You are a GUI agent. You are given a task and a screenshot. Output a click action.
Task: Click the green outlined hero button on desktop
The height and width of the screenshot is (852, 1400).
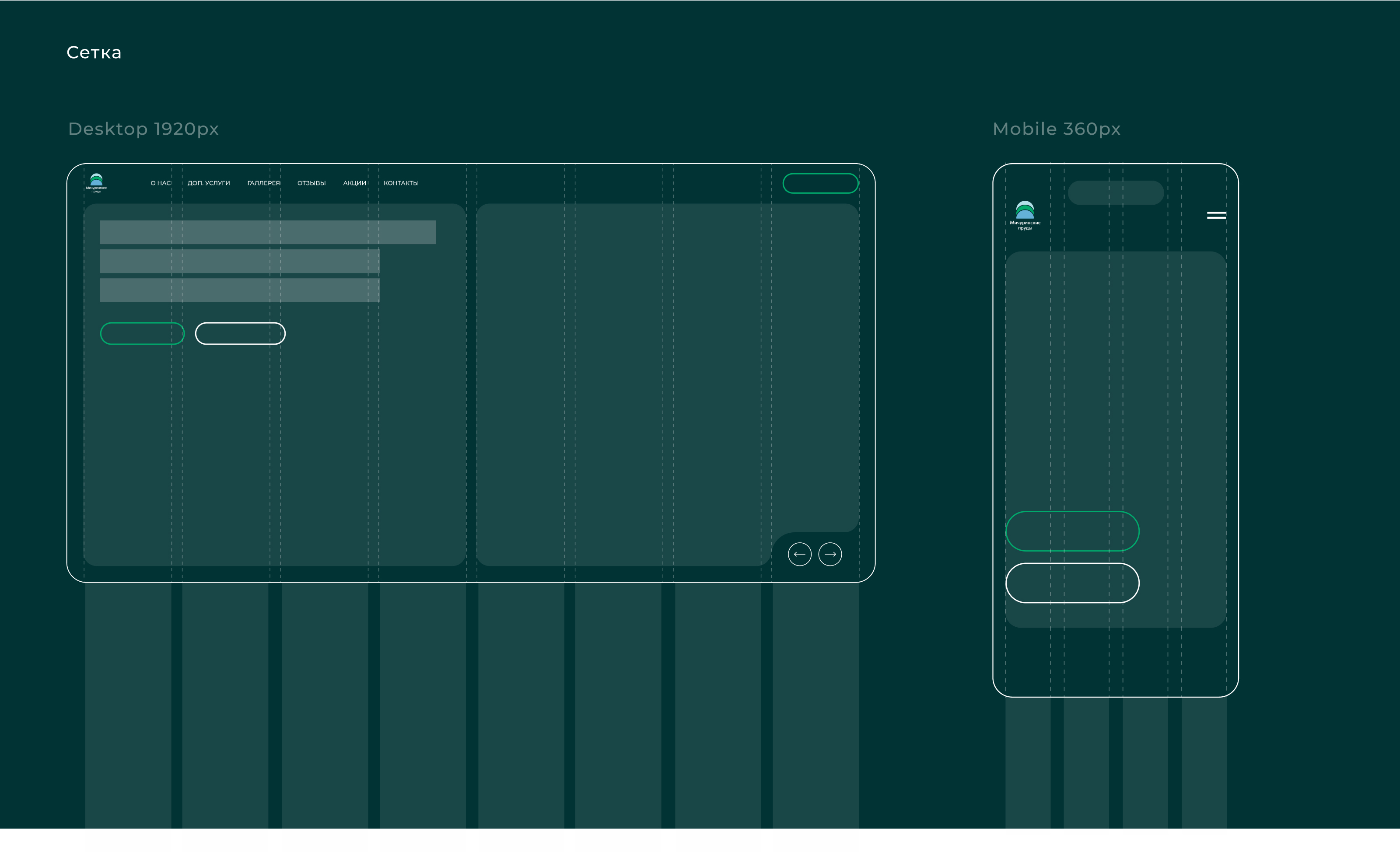[142, 333]
